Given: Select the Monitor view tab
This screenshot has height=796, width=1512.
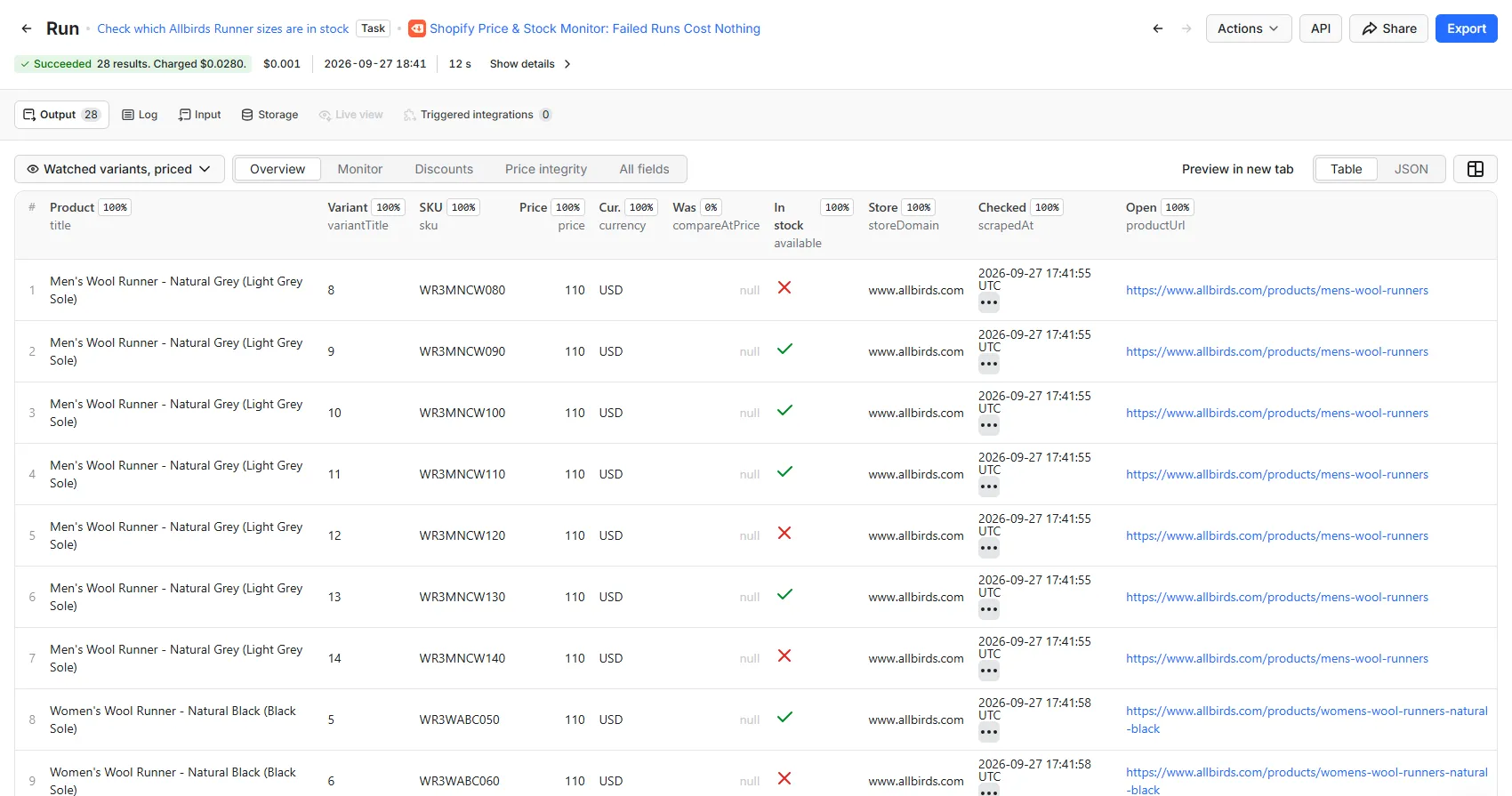Looking at the screenshot, I should [x=360, y=169].
